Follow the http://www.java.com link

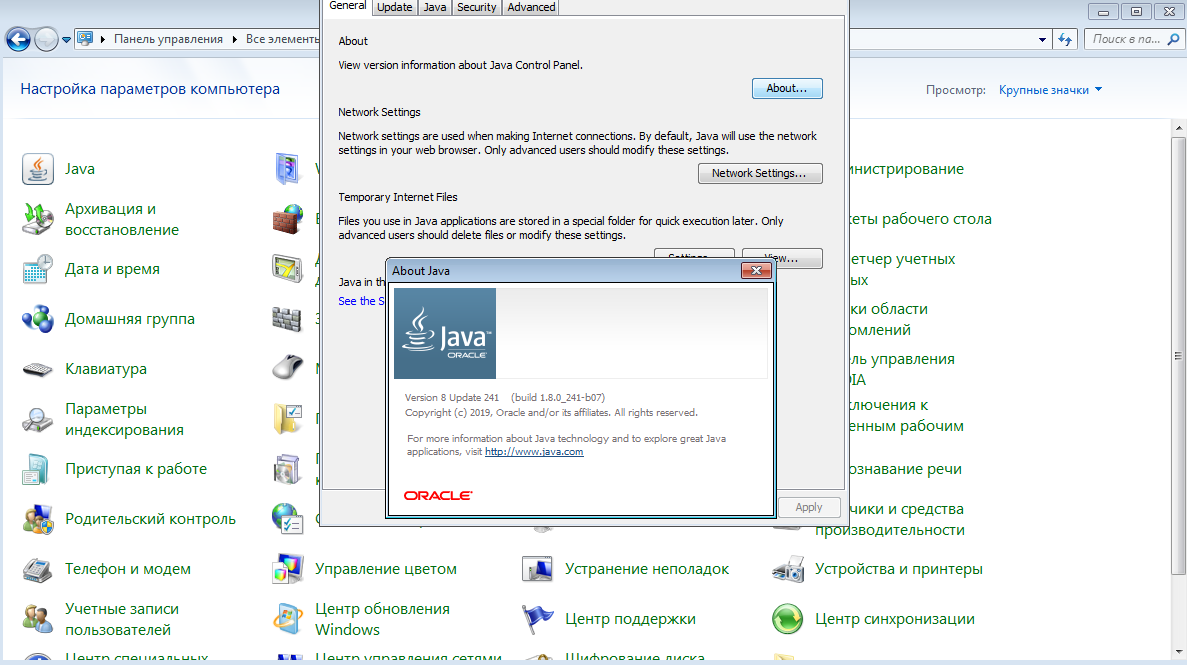click(x=534, y=452)
